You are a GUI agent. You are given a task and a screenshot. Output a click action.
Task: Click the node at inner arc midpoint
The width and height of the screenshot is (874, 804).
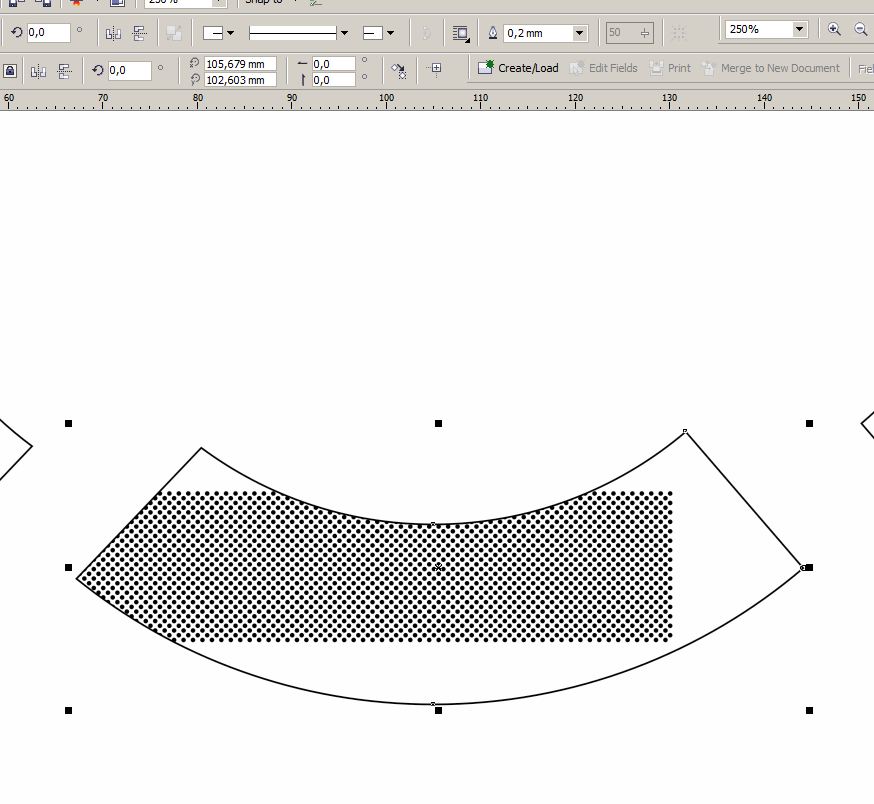pos(433,524)
